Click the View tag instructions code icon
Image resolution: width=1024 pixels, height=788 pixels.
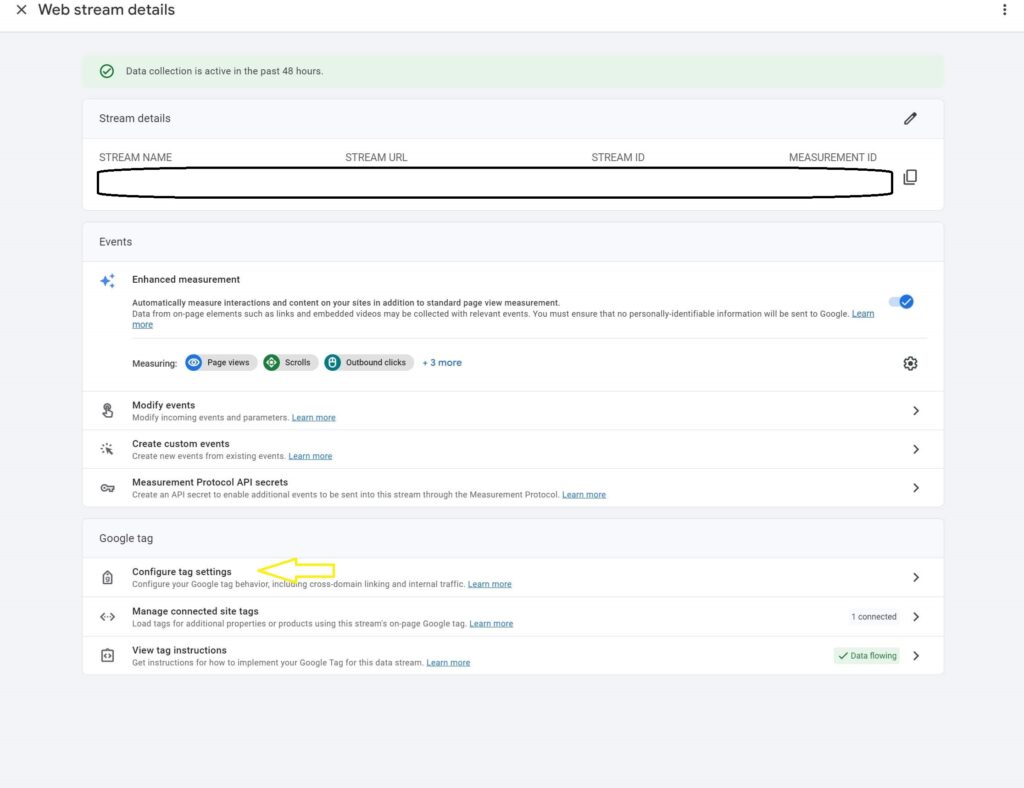click(108, 655)
